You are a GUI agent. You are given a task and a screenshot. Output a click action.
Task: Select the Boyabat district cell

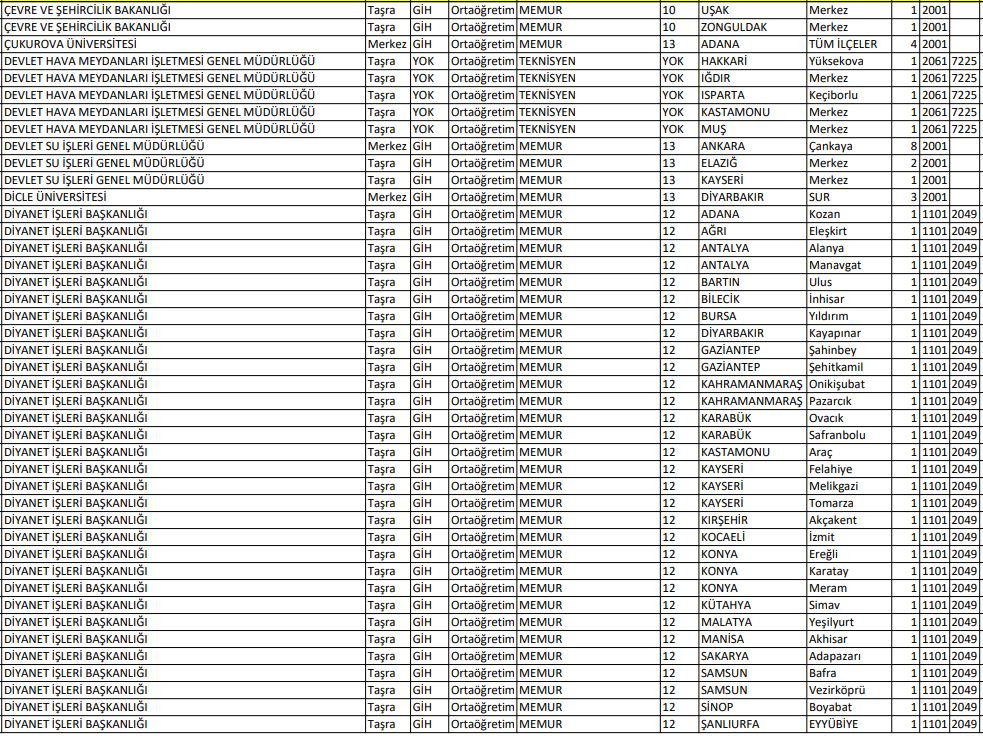point(849,707)
